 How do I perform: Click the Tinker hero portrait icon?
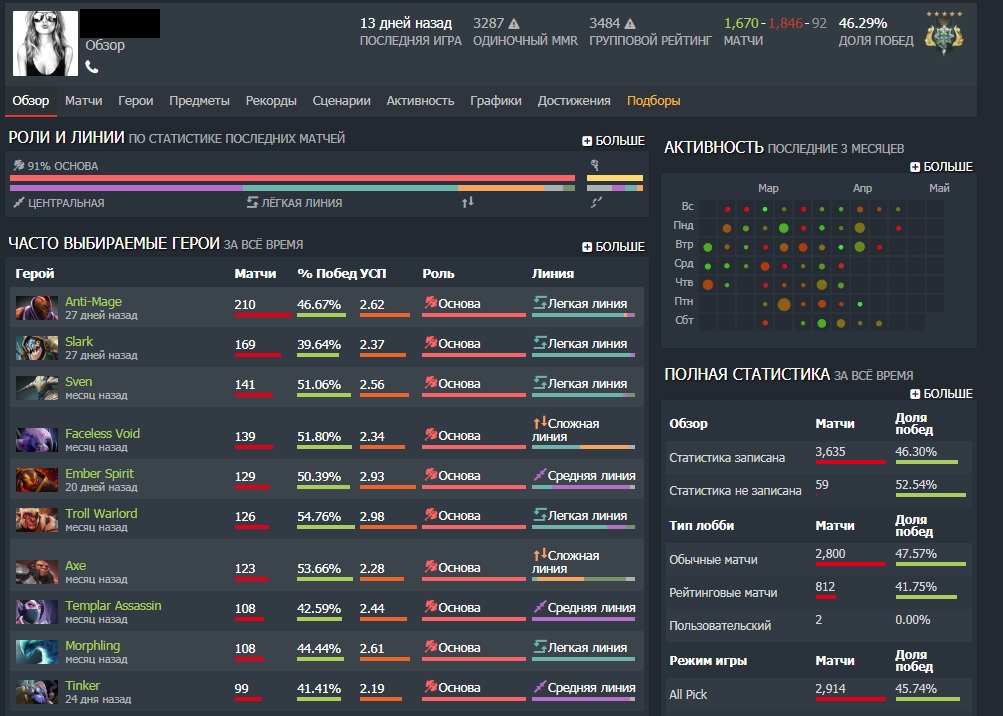[37, 692]
